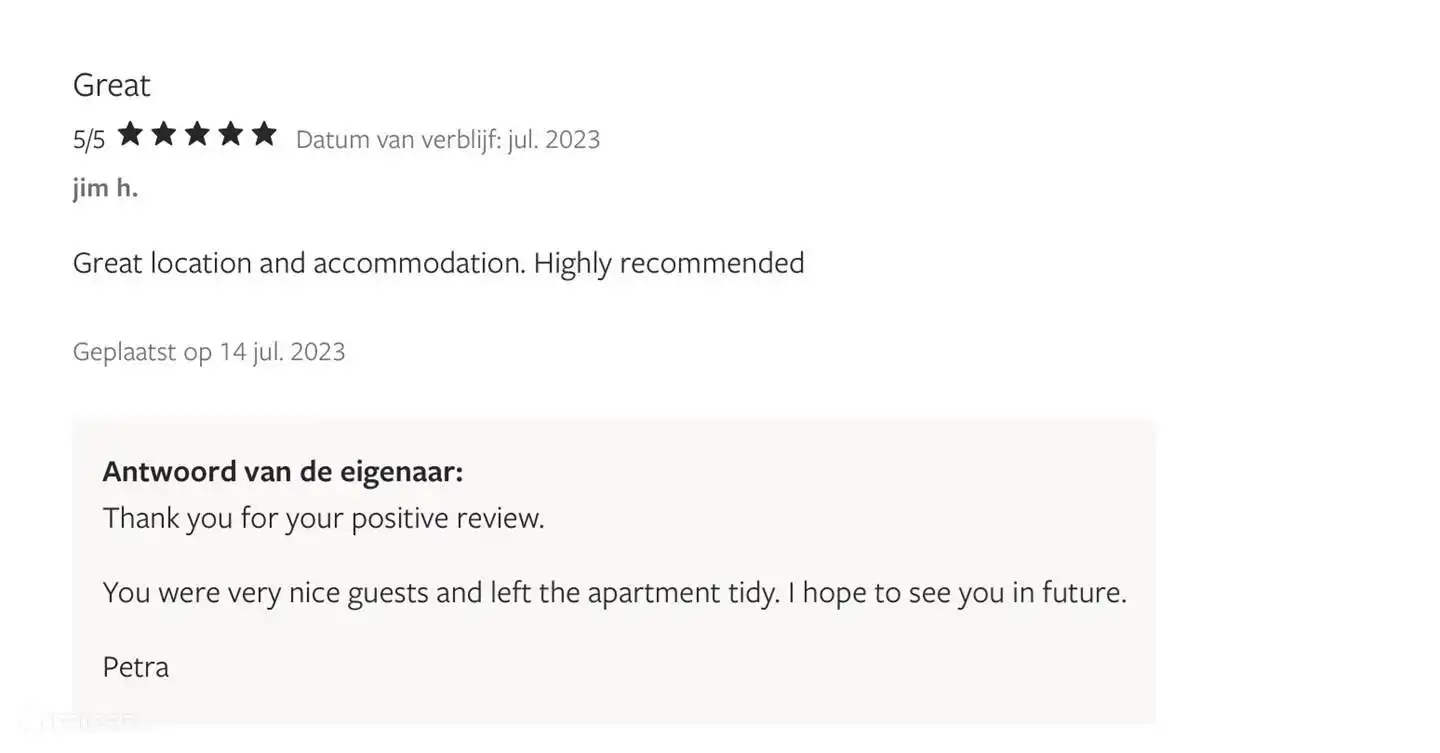Click the first star in the rating
This screenshot has height=753, width=1440.
coord(130,135)
